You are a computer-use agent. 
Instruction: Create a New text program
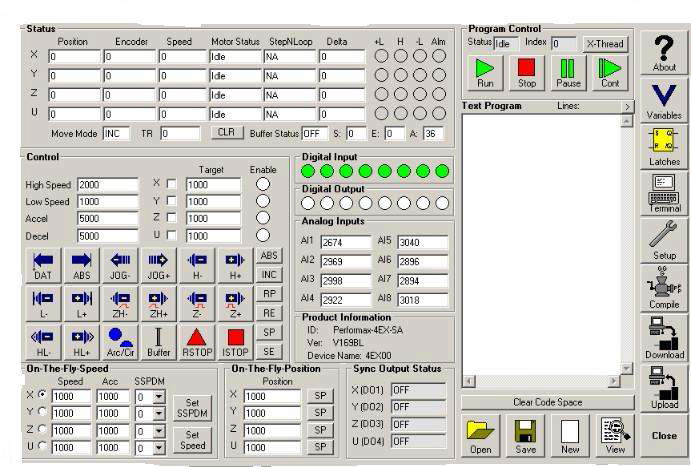tap(570, 435)
